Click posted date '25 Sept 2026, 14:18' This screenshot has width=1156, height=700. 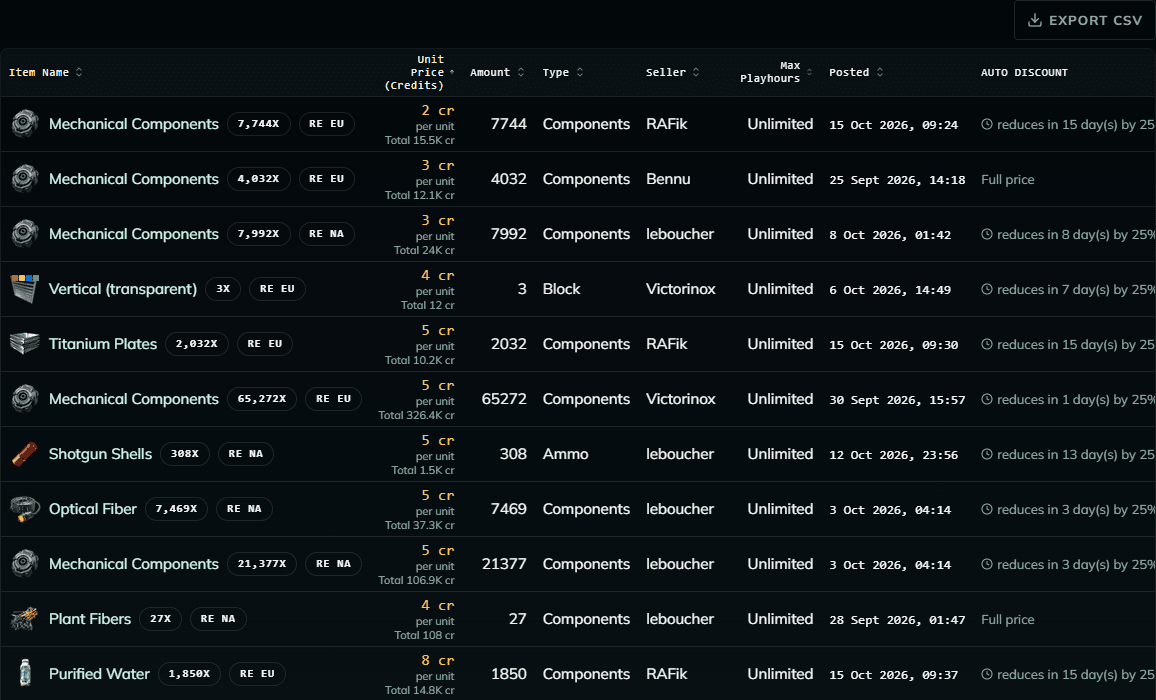click(896, 180)
